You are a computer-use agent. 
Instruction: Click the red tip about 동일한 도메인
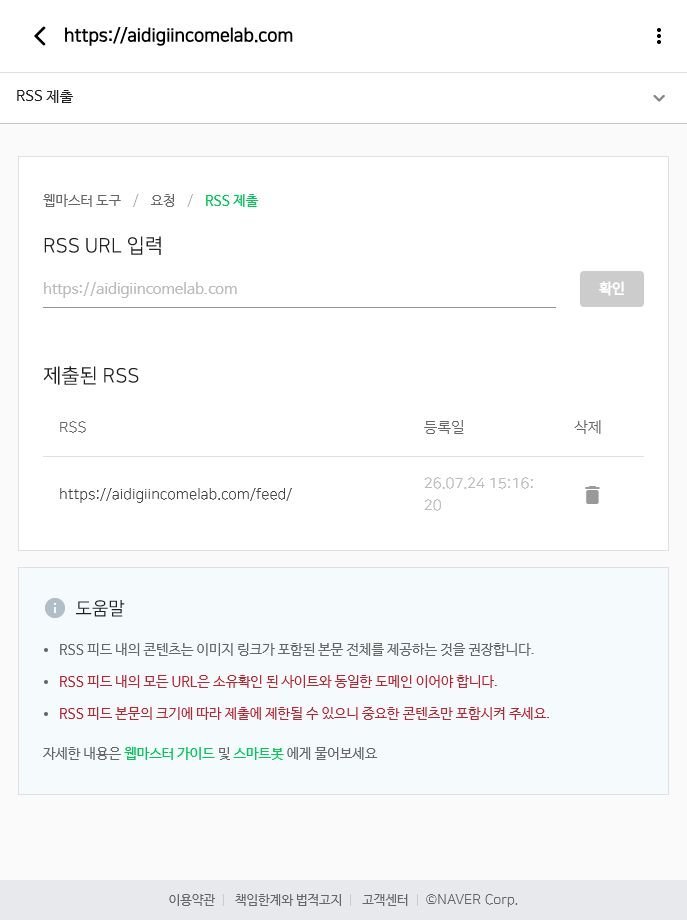pyautogui.click(x=278, y=681)
